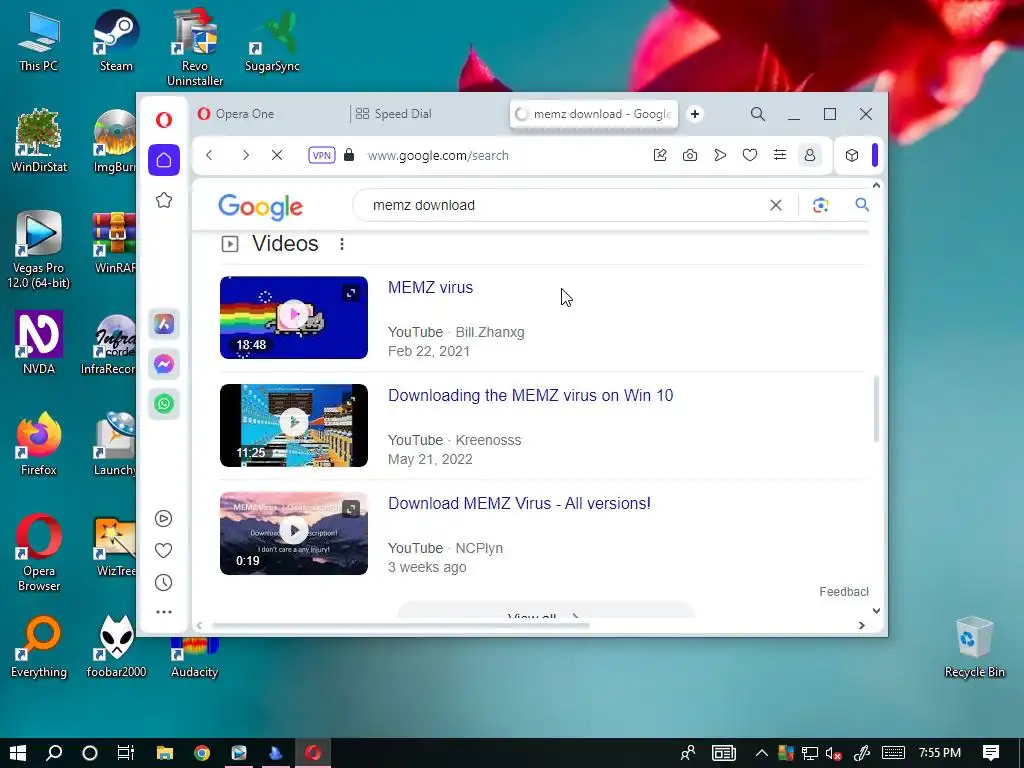The height and width of the screenshot is (768, 1024).
Task: Open File Explorer from taskbar
Action: click(165, 753)
